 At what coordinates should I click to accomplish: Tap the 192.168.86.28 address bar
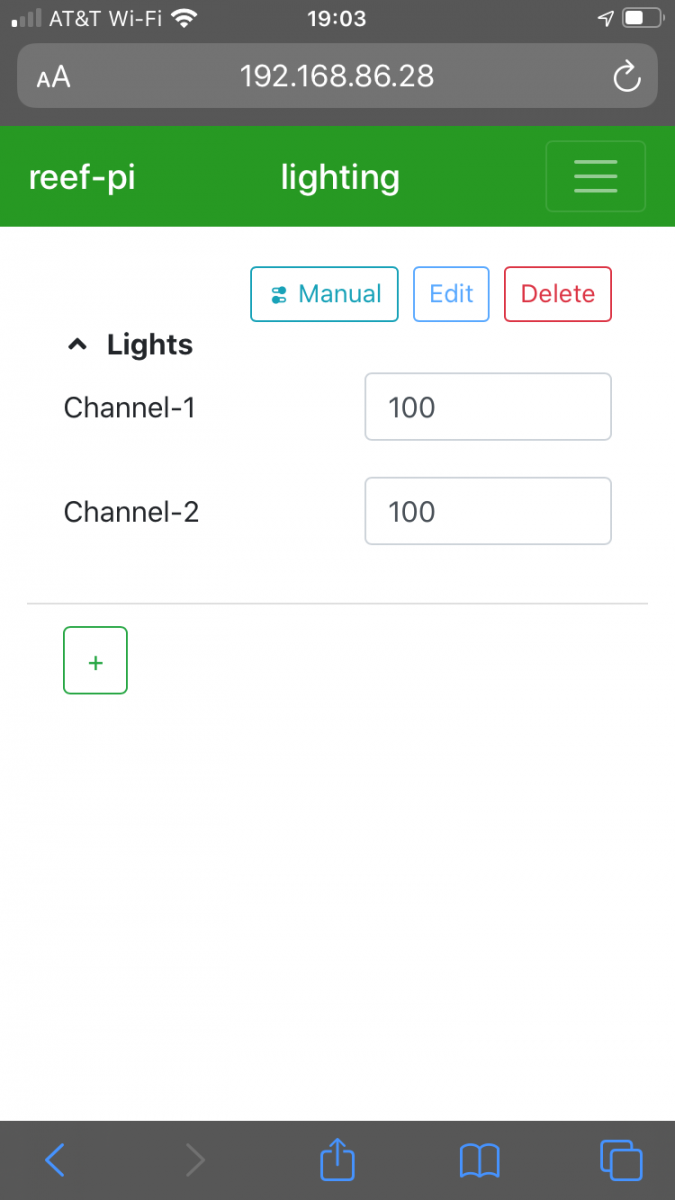tap(337, 76)
